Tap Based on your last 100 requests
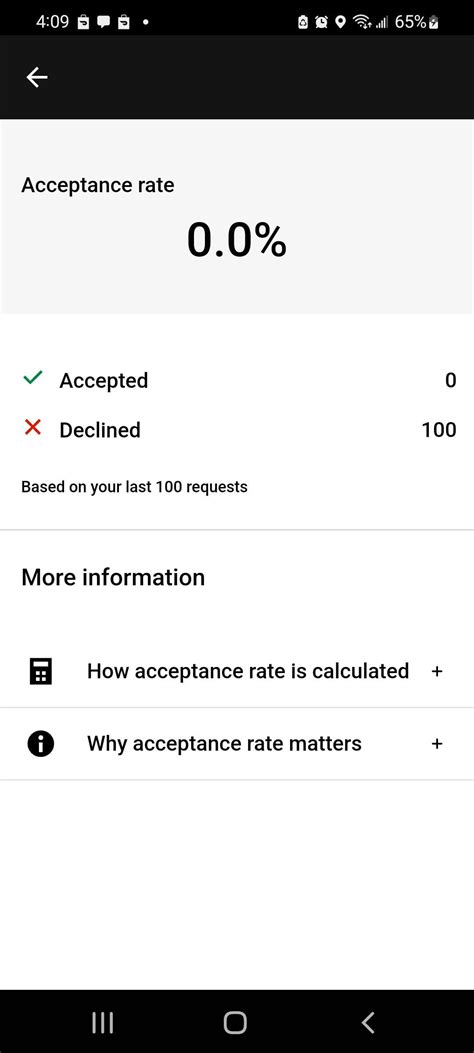The image size is (474, 1053). [134, 486]
